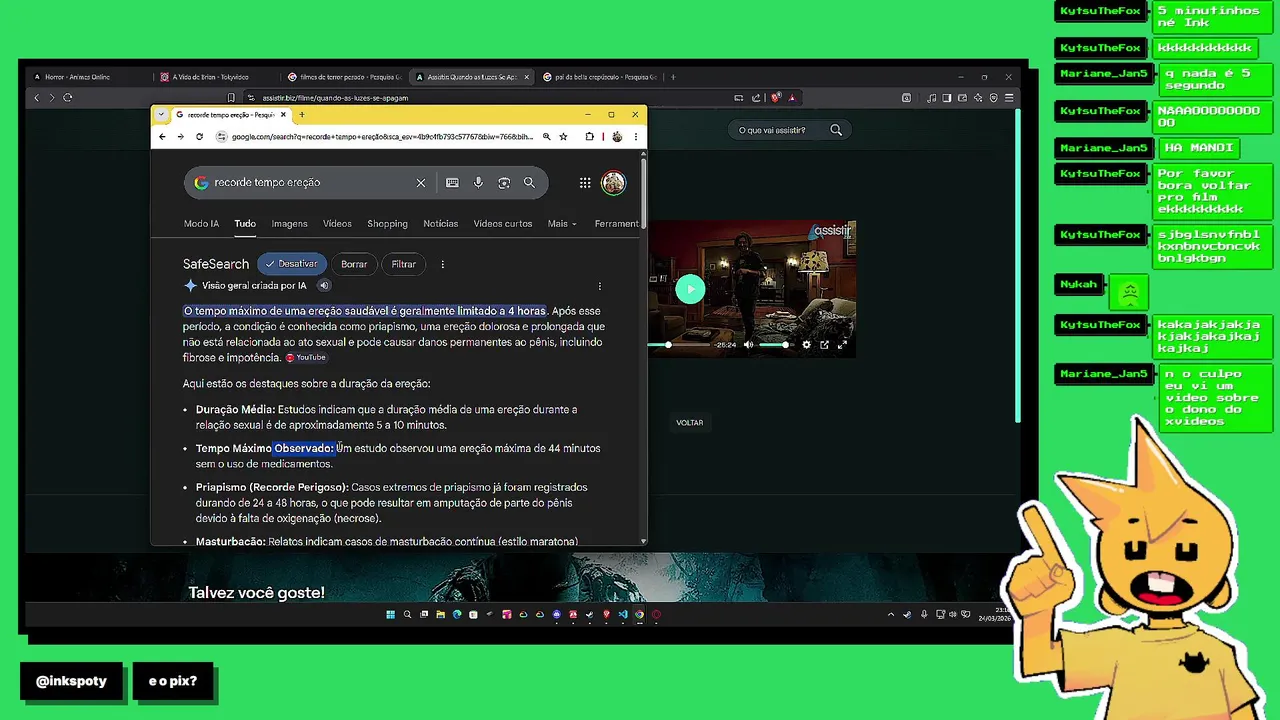Open the YouTube source link
This screenshot has height=720, width=1280.
tap(306, 358)
